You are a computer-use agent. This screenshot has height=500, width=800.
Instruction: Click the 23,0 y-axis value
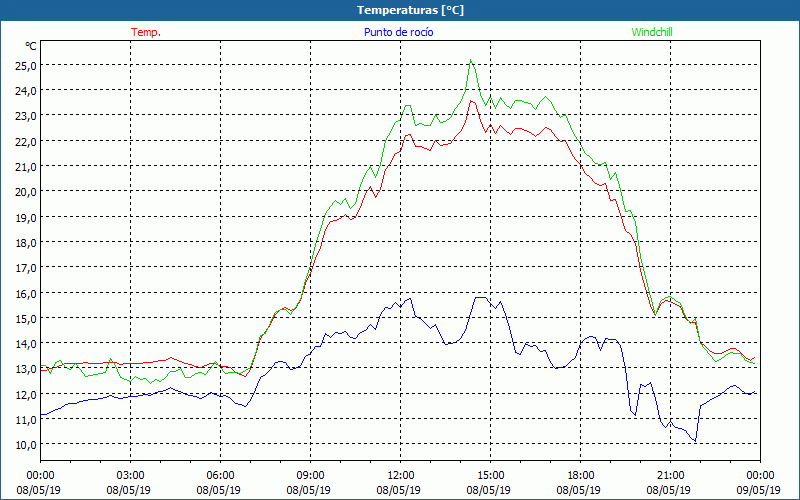pos(26,116)
